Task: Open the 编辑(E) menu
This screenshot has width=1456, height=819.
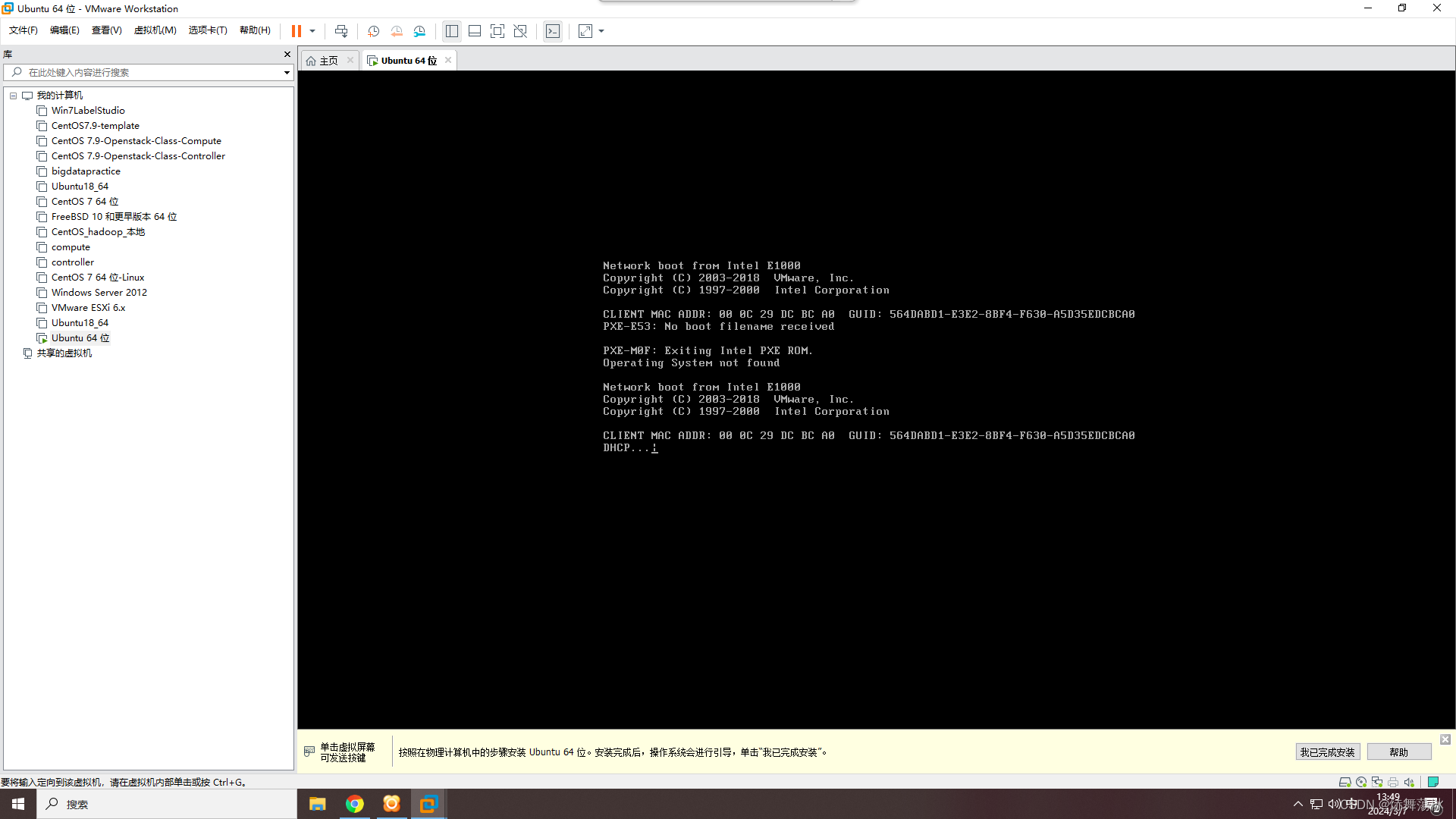Action: (64, 30)
